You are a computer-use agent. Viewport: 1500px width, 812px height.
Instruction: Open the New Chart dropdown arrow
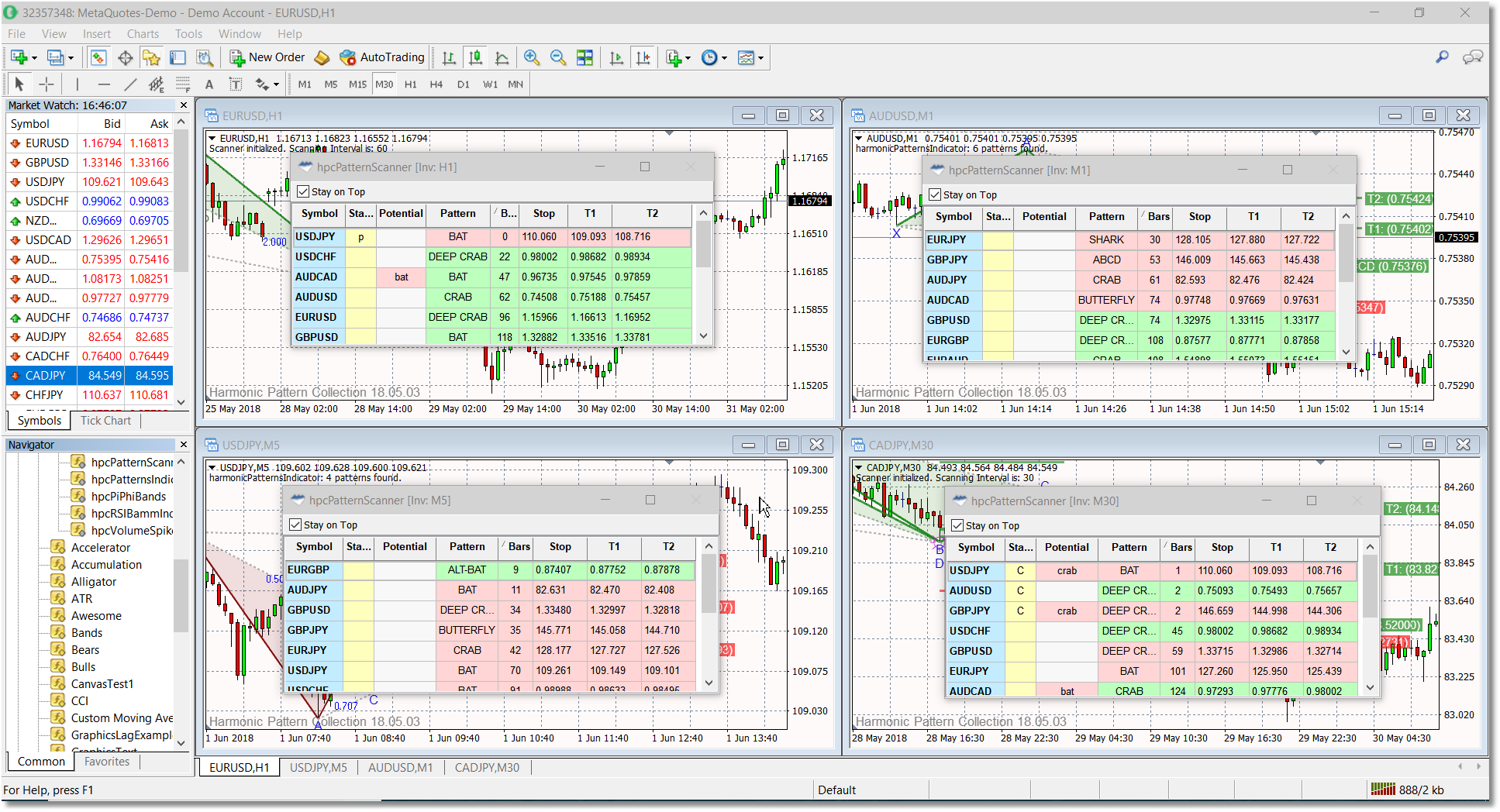pyautogui.click(x=34, y=58)
